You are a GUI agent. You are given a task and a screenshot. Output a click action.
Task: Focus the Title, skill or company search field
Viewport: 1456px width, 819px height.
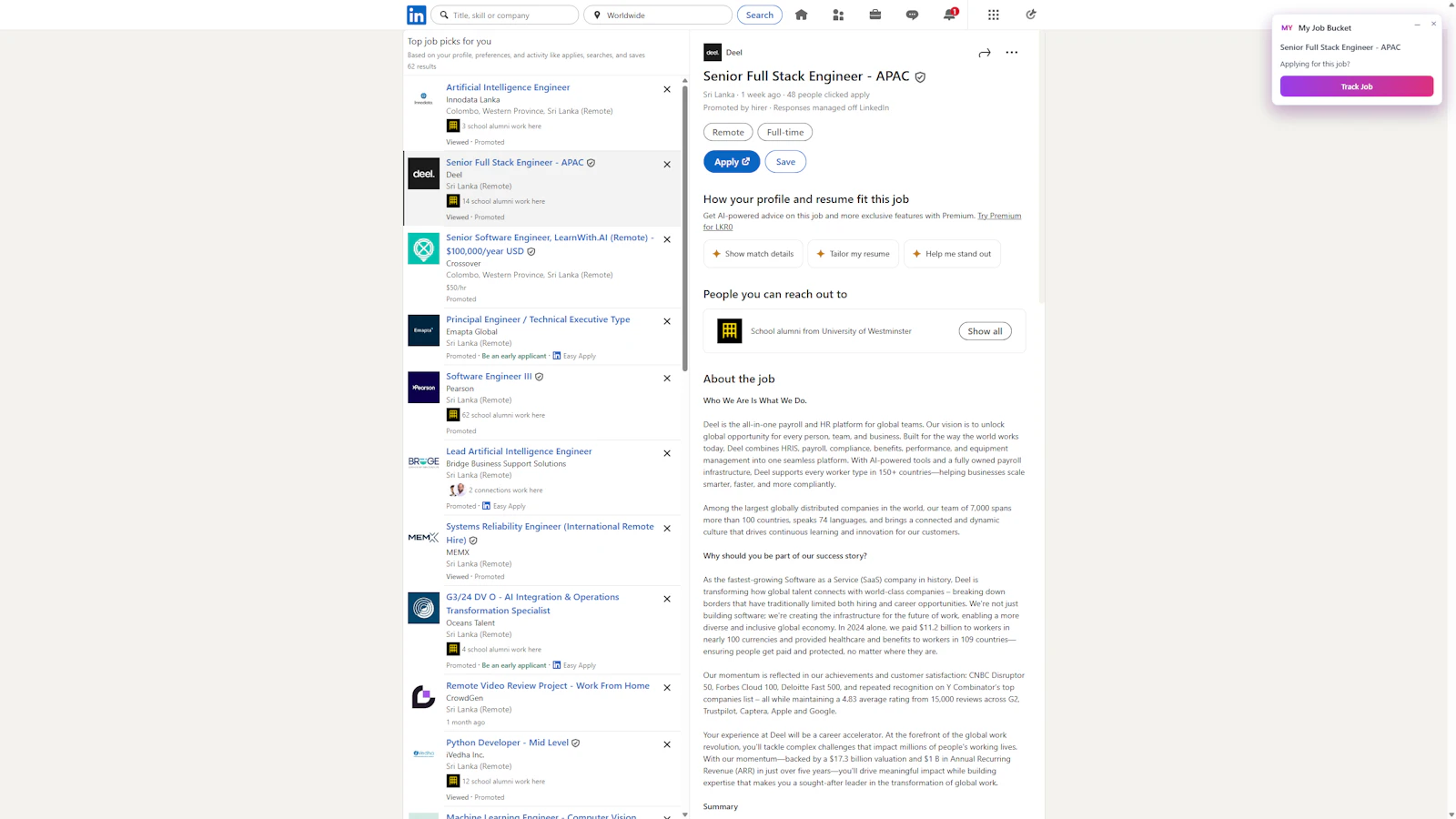[504, 15]
